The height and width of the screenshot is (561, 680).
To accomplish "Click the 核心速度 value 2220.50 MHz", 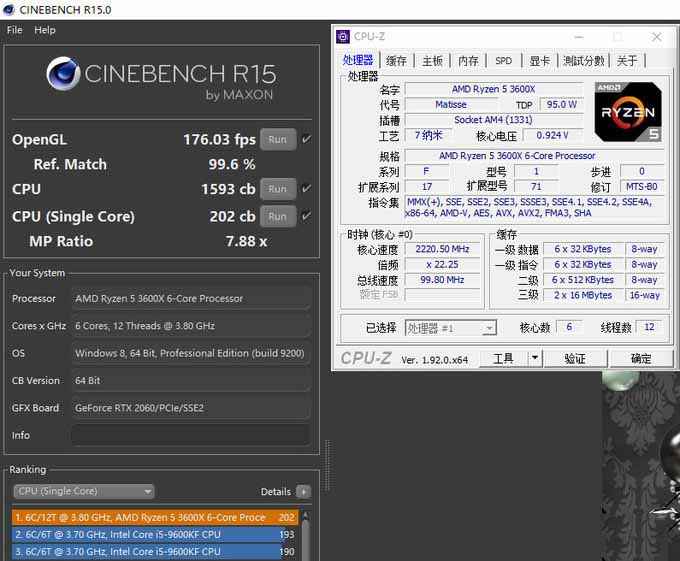I will 442,249.
